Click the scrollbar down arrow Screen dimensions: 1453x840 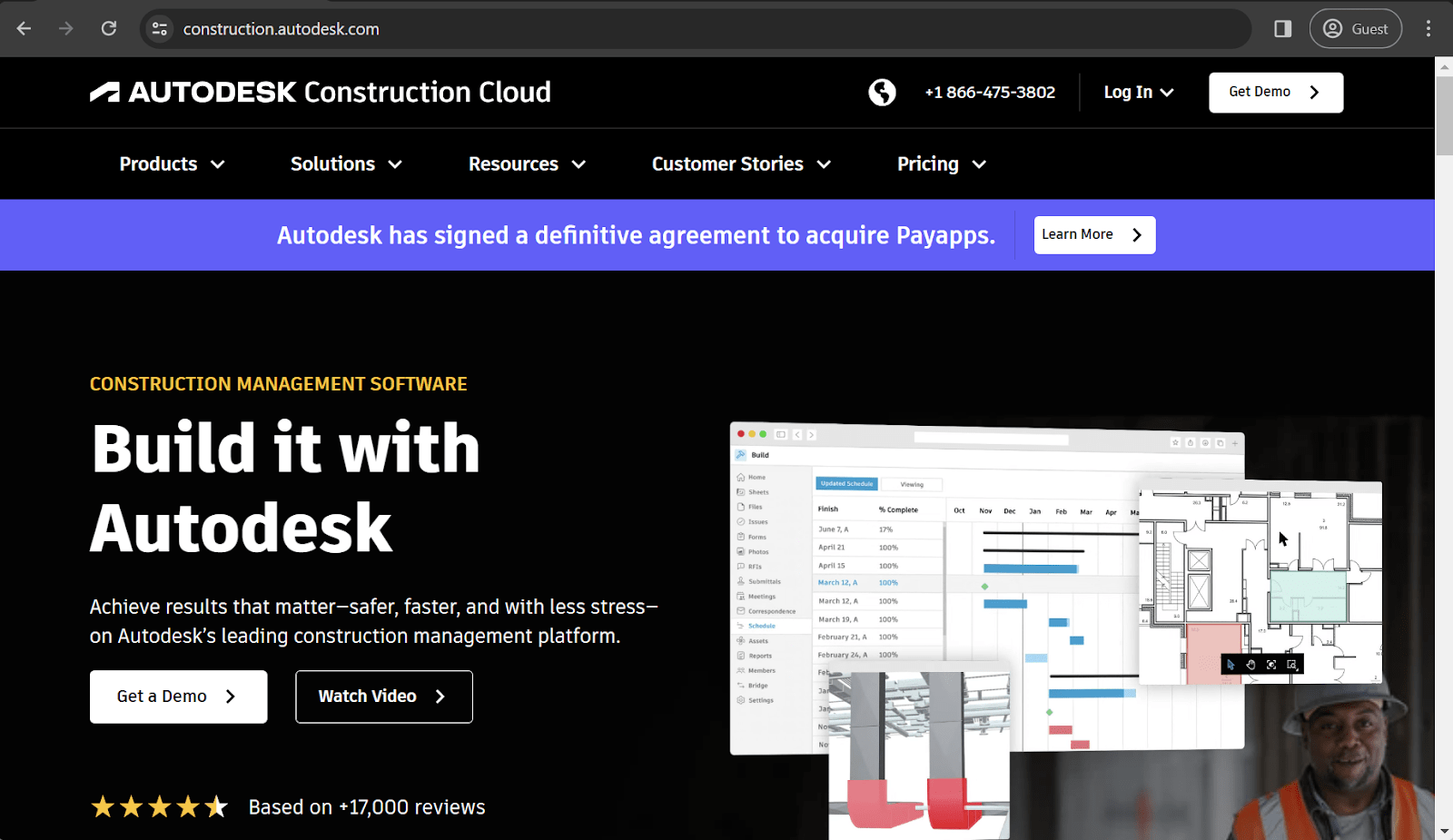pyautogui.click(x=1444, y=831)
